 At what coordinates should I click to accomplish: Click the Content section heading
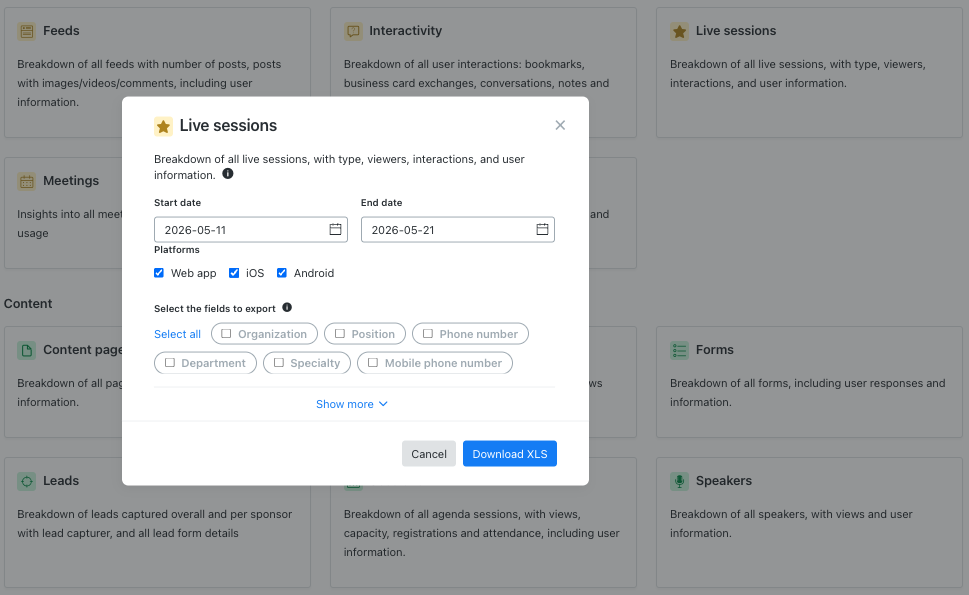tap(28, 303)
